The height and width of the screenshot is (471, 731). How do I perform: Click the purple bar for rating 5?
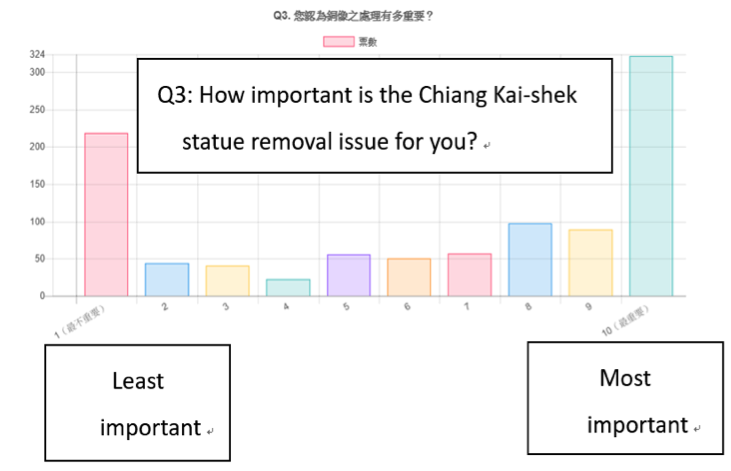pyautogui.click(x=349, y=275)
